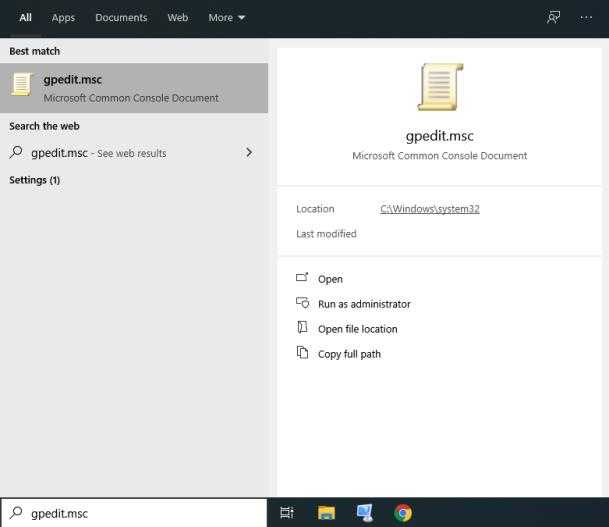609x527 pixels.
Task: Click the Best match heading
Action: [35, 51]
